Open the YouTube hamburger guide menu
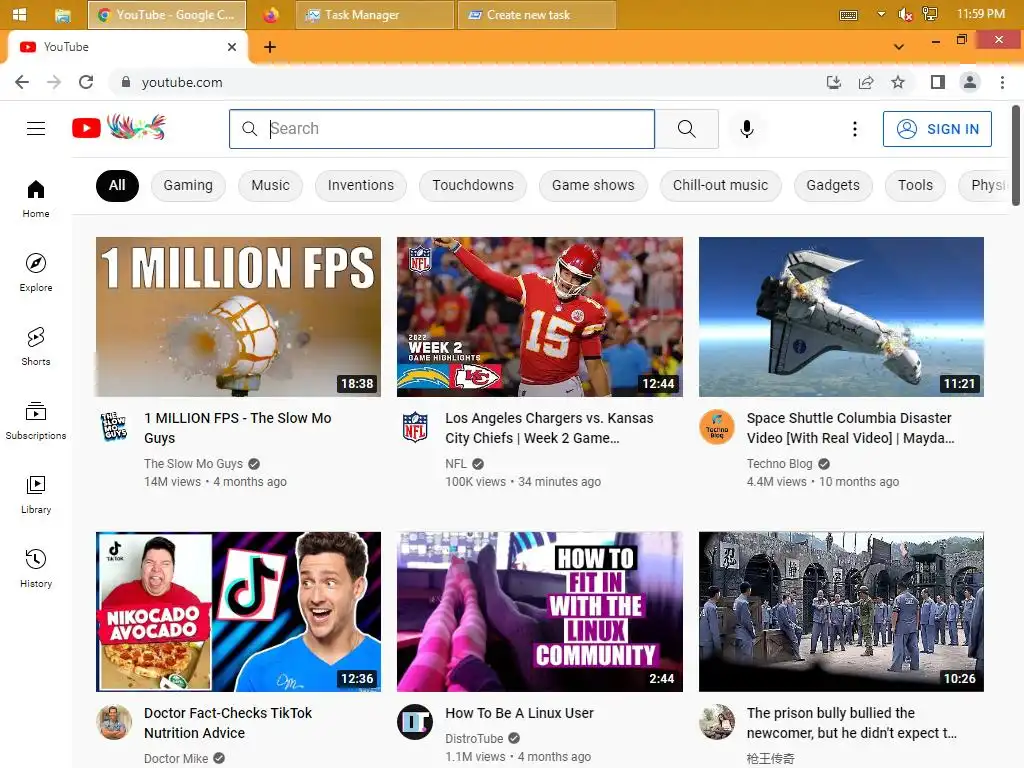Image resolution: width=1024 pixels, height=768 pixels. [x=36, y=129]
